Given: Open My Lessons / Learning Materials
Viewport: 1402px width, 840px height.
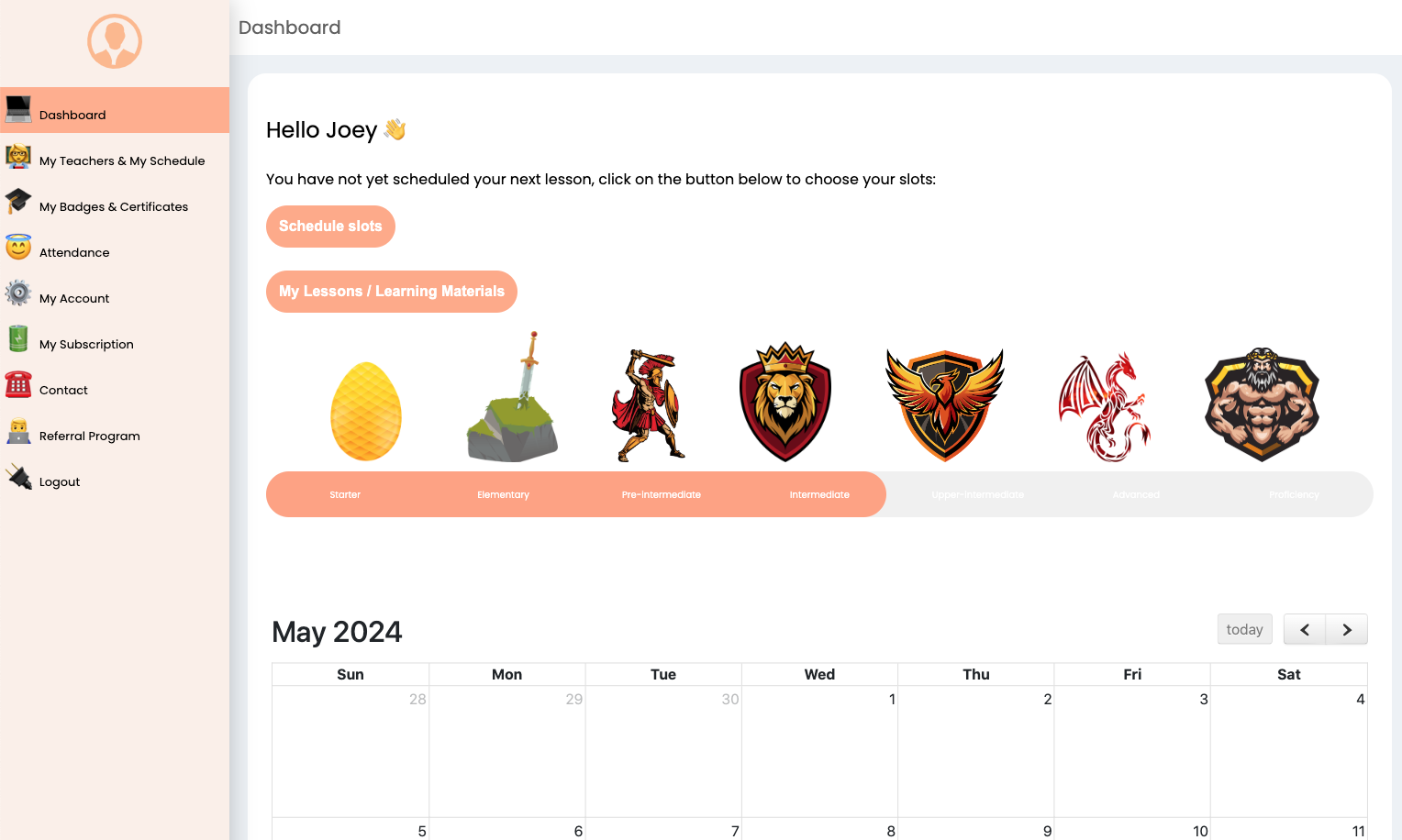Looking at the screenshot, I should click(x=392, y=292).
